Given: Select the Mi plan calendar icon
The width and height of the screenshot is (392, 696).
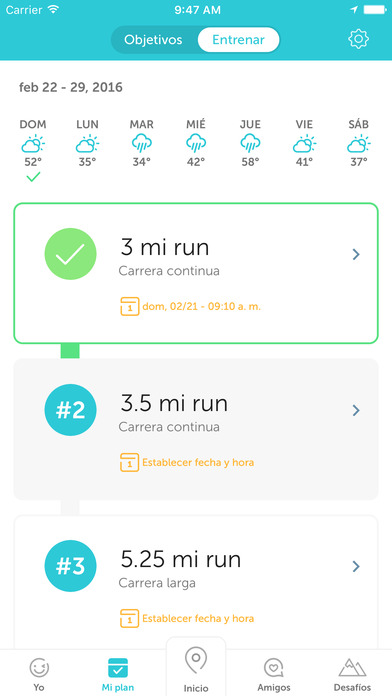Looking at the screenshot, I should pos(118,668).
